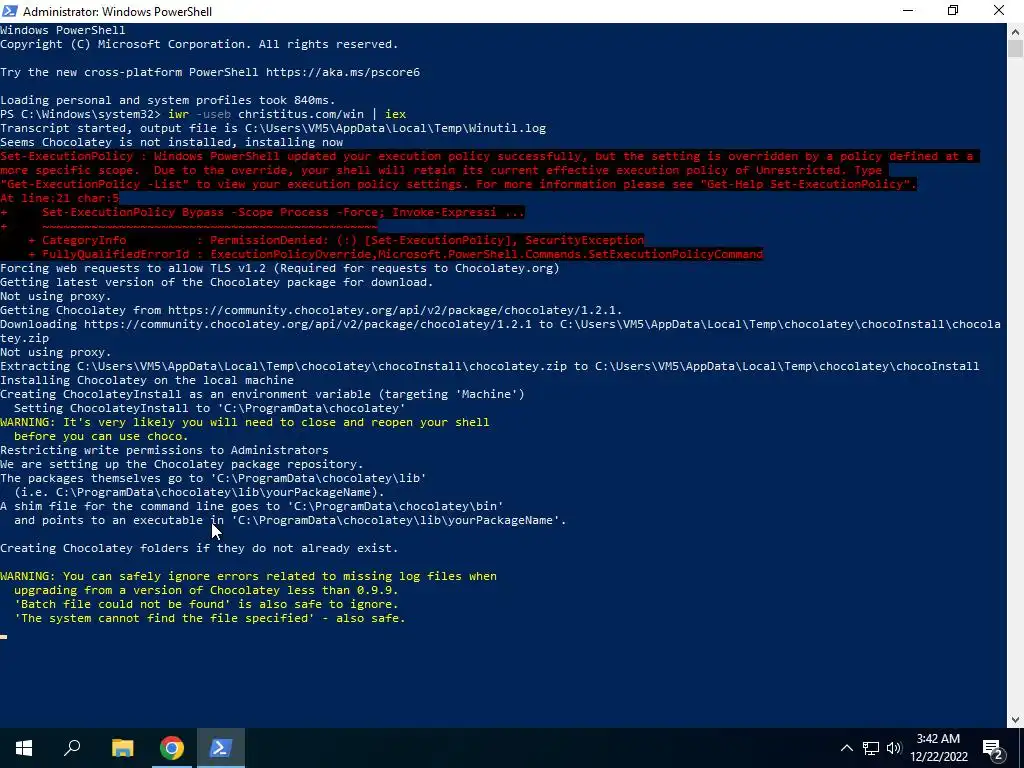Minimize the PowerShell window

pyautogui.click(x=908, y=11)
